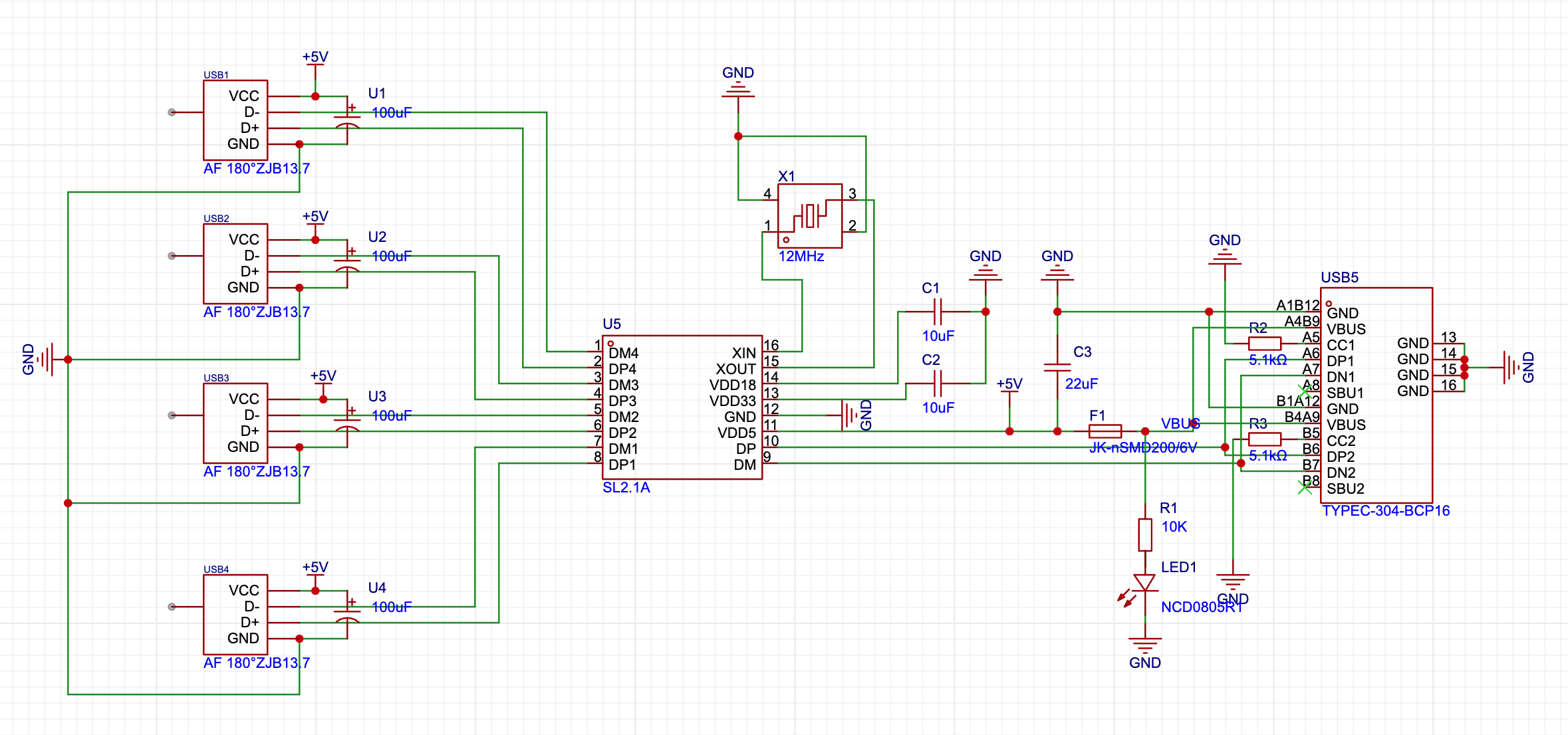Select the GND symbol above the crystal
Viewport: 1568px width, 735px height.
tap(738, 90)
